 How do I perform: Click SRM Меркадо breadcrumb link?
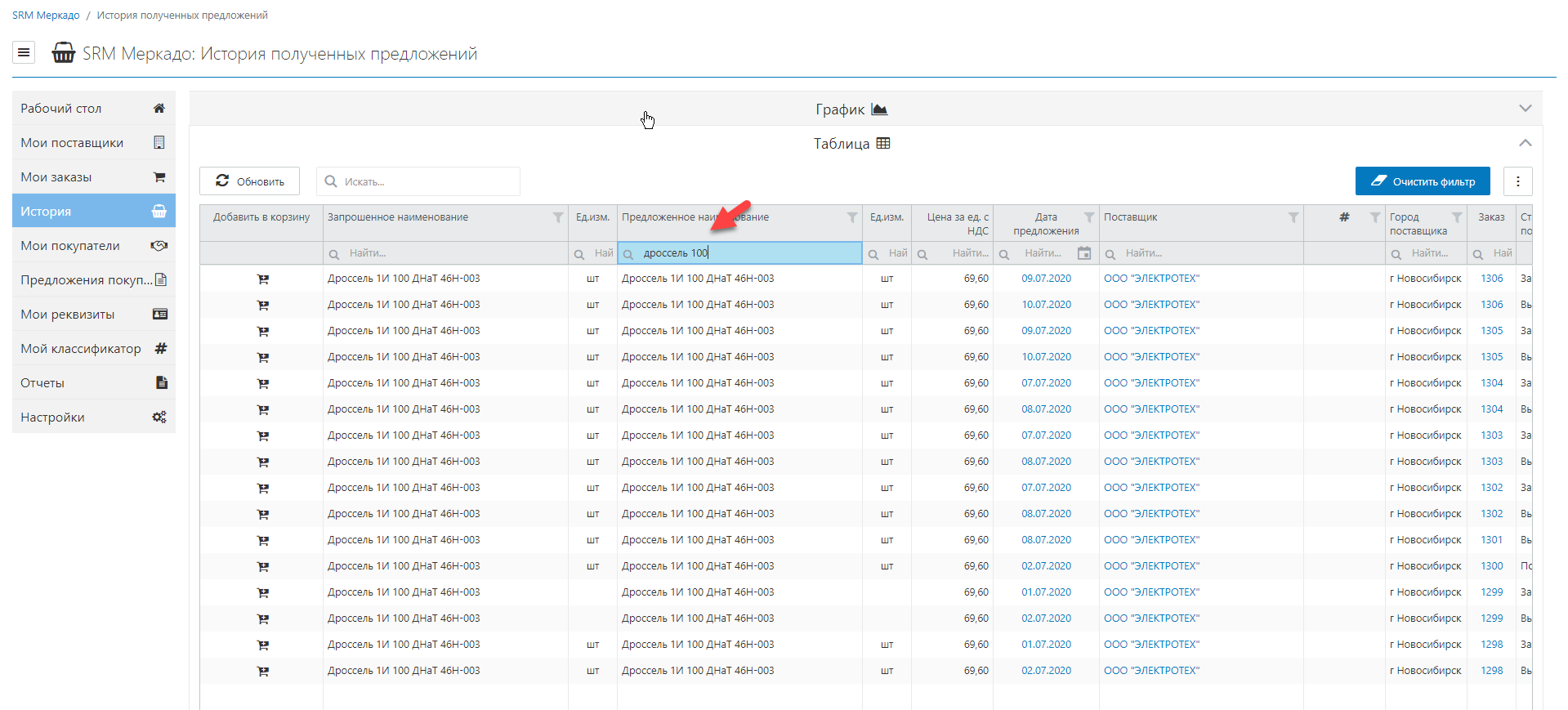point(46,16)
